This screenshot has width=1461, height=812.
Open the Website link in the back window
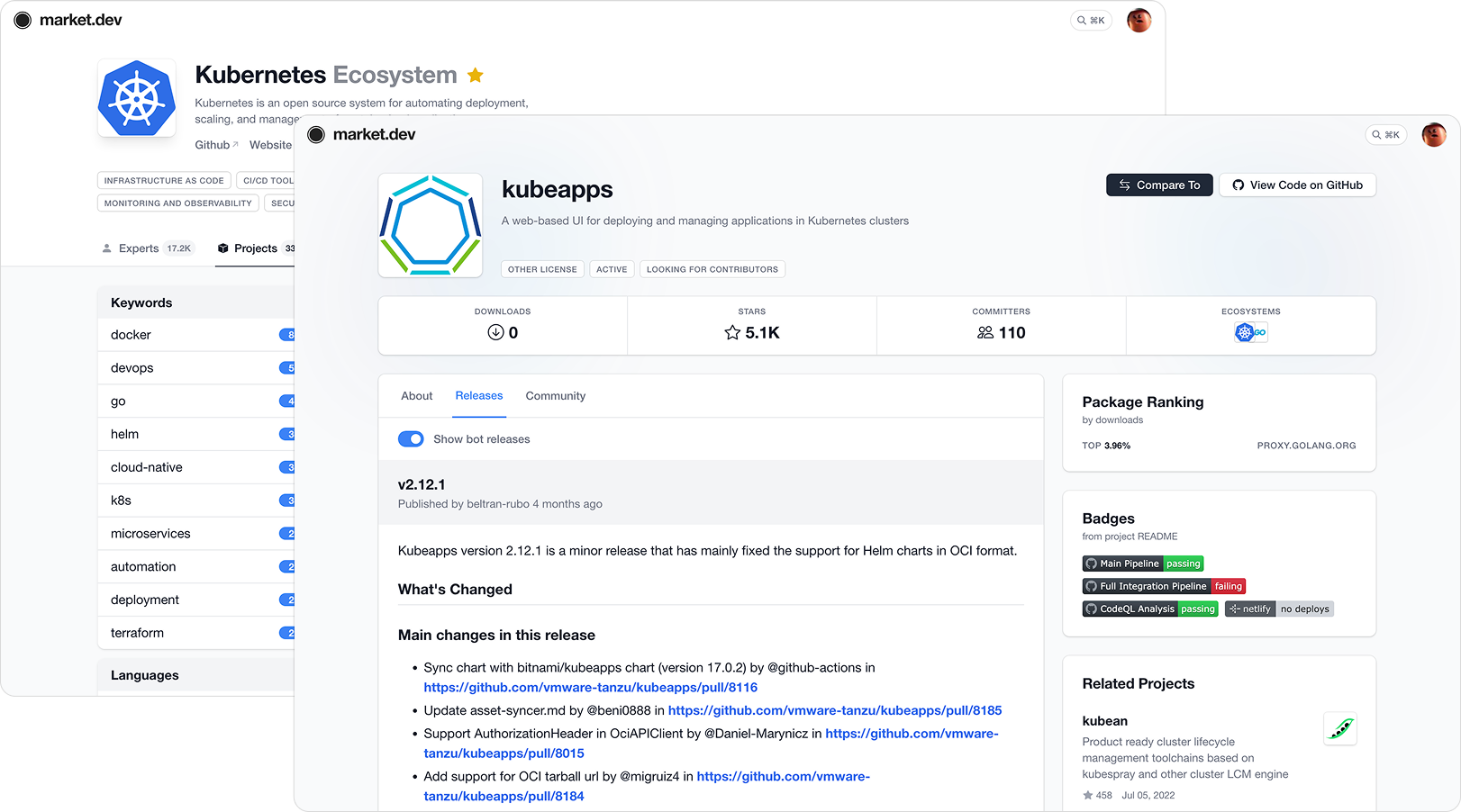(270, 145)
